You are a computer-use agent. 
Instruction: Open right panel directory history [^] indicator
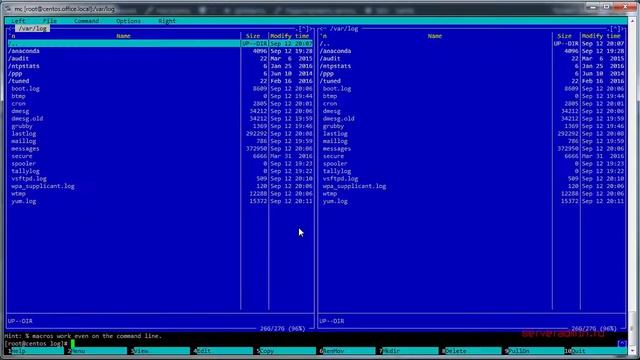(615, 29)
